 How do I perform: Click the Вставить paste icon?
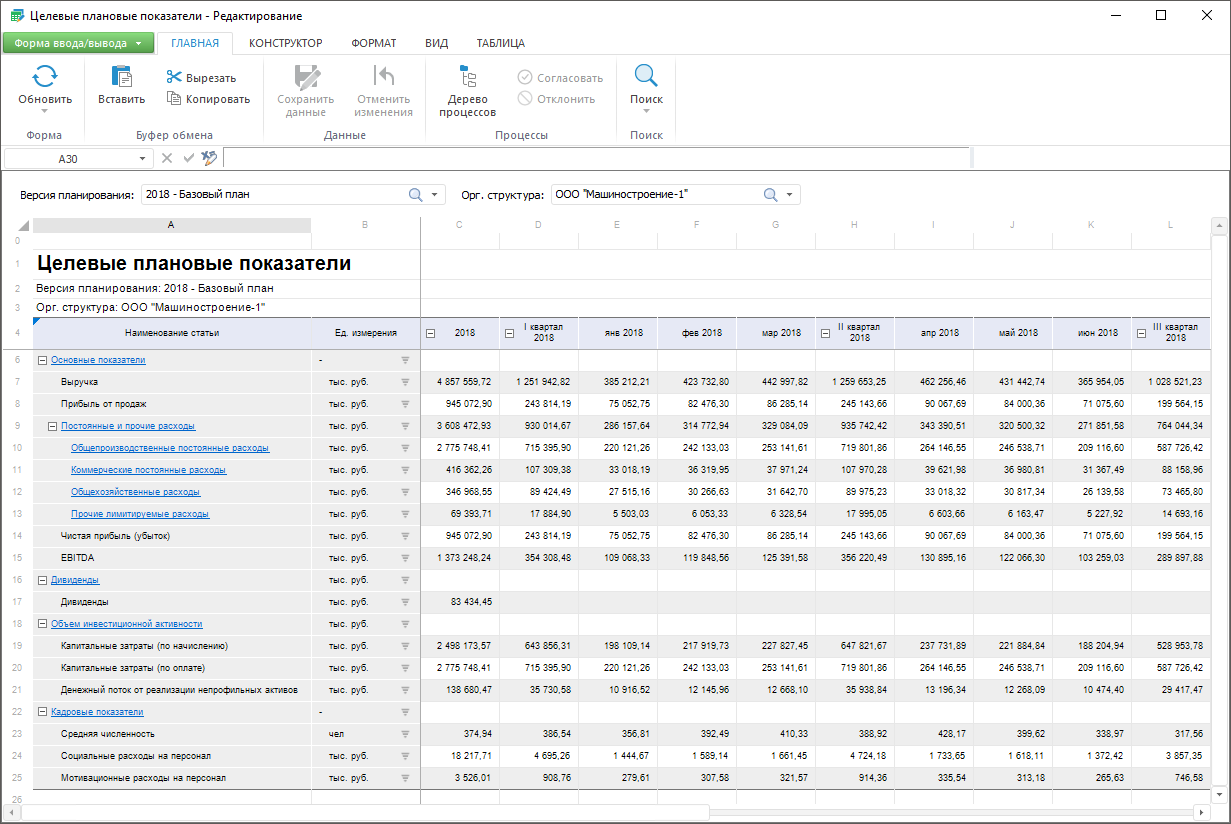click(121, 77)
